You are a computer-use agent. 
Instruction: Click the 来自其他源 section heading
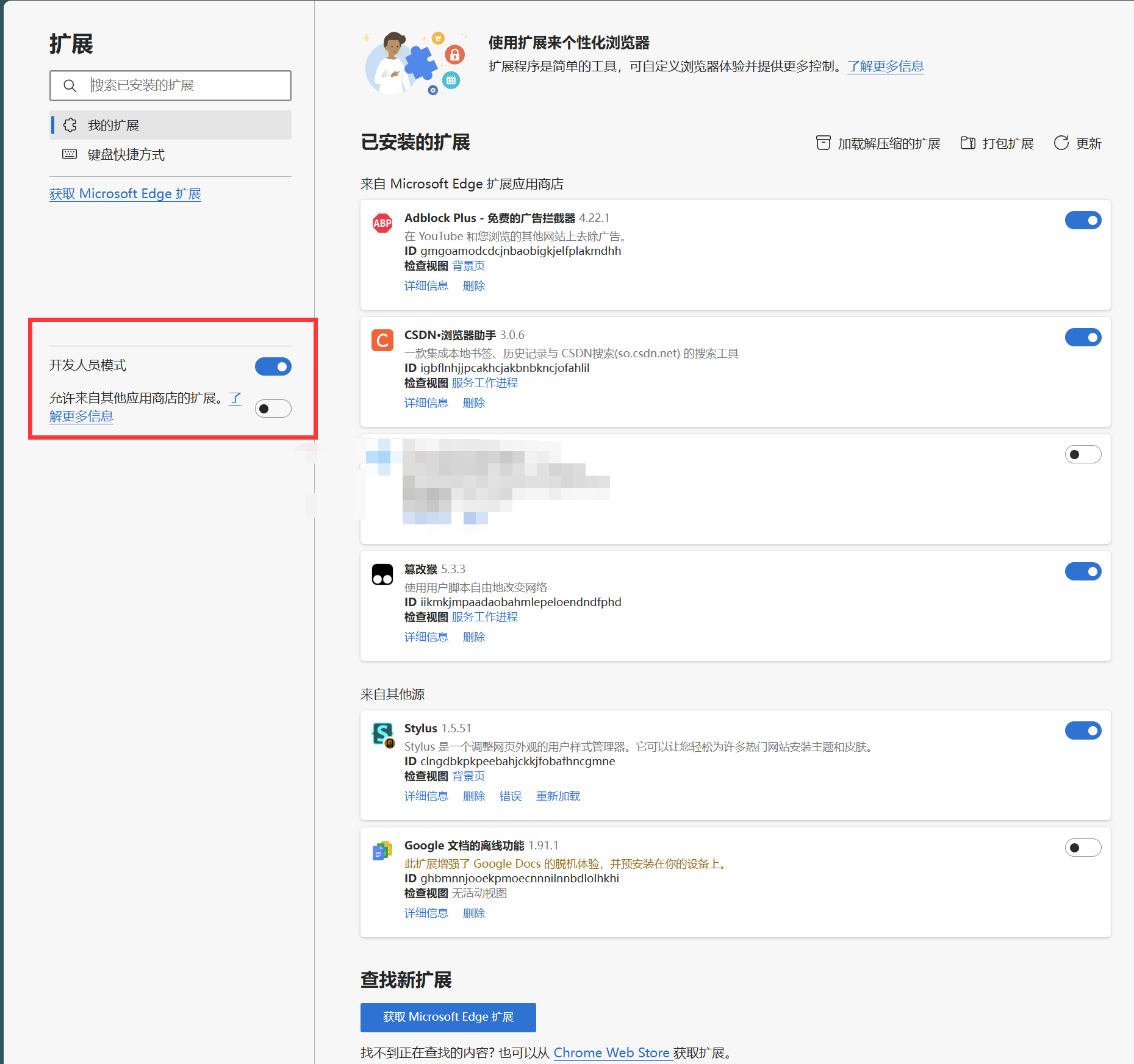[x=393, y=694]
